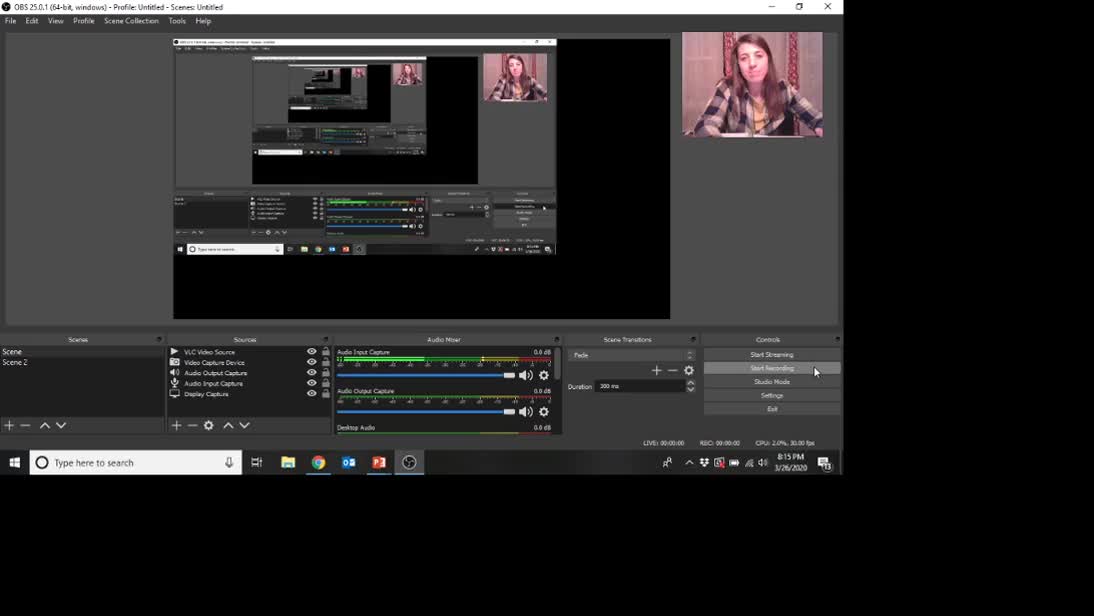Decrease the transition duration with down stepper
The height and width of the screenshot is (616, 1094).
(x=691, y=389)
